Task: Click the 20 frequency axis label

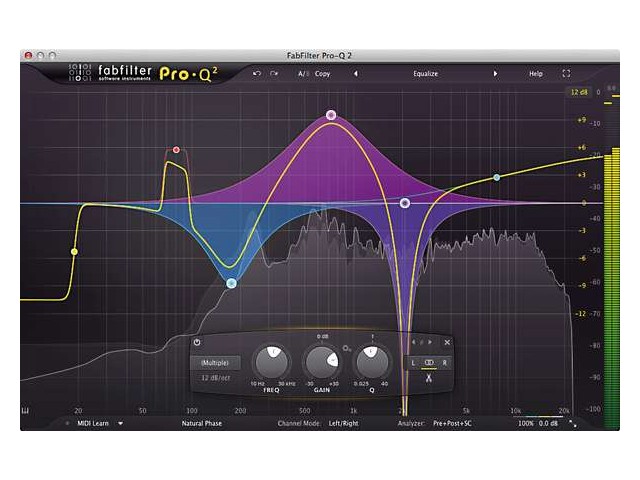Action: 78,410
